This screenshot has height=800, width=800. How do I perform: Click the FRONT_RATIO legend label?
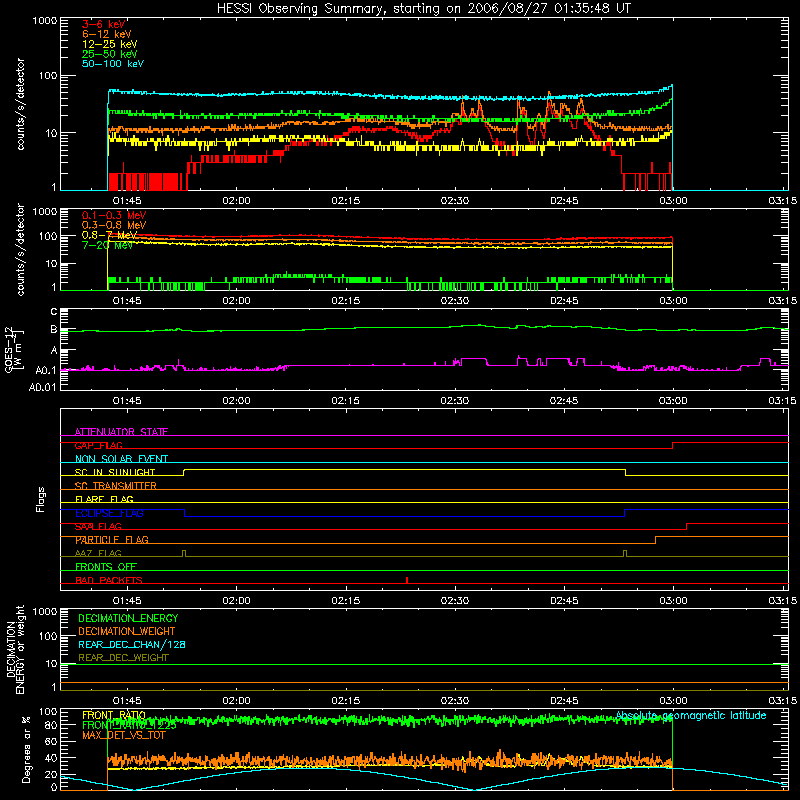pyautogui.click(x=114, y=715)
